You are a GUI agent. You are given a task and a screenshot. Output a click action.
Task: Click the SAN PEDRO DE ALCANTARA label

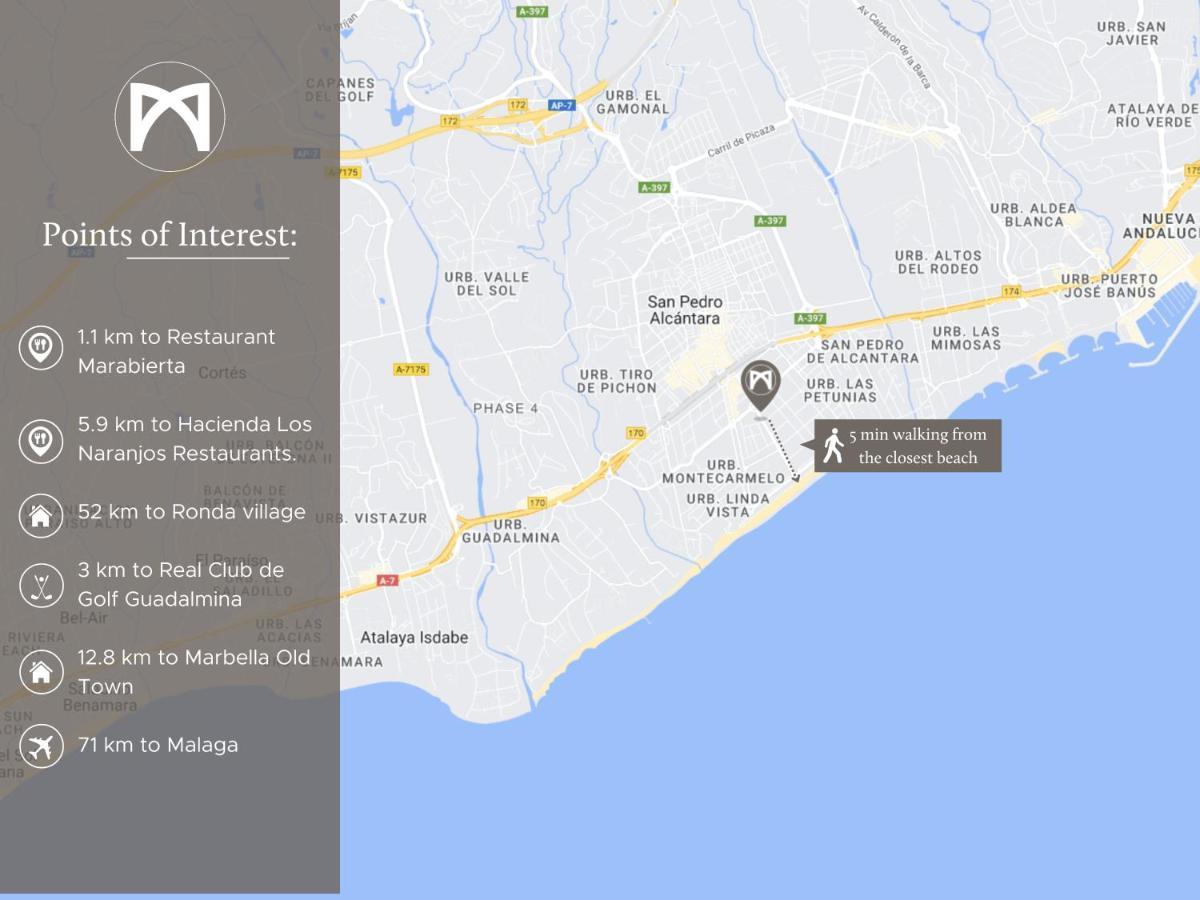pyautogui.click(x=862, y=351)
